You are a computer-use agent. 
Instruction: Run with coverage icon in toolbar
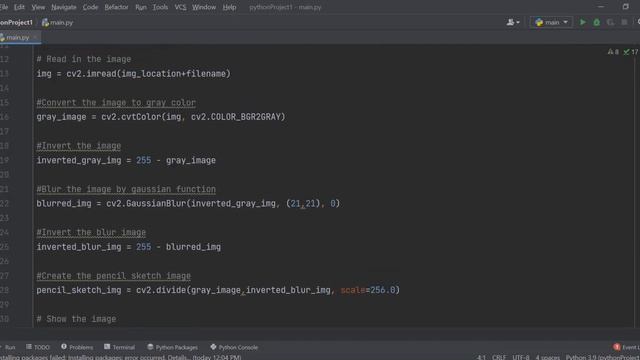click(x=610, y=22)
